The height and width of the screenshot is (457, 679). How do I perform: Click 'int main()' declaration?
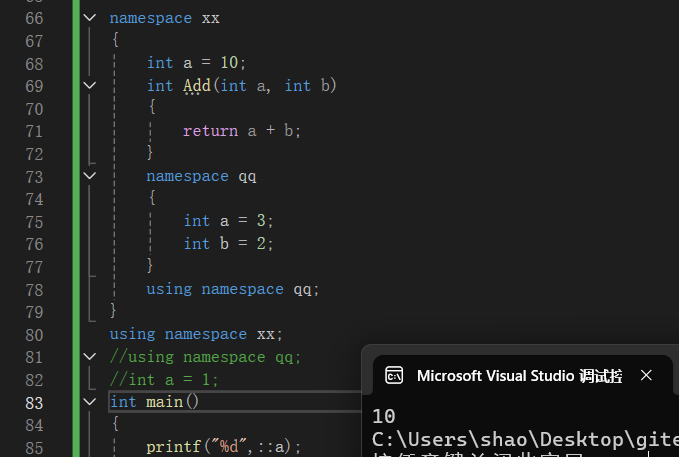click(154, 402)
